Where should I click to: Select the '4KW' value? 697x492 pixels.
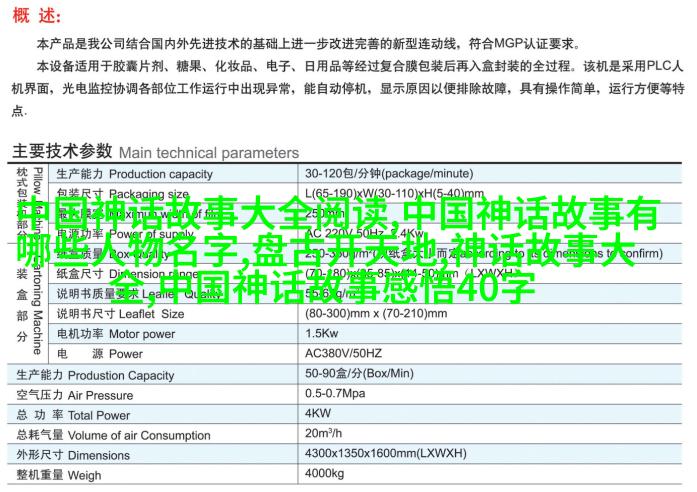318,413
